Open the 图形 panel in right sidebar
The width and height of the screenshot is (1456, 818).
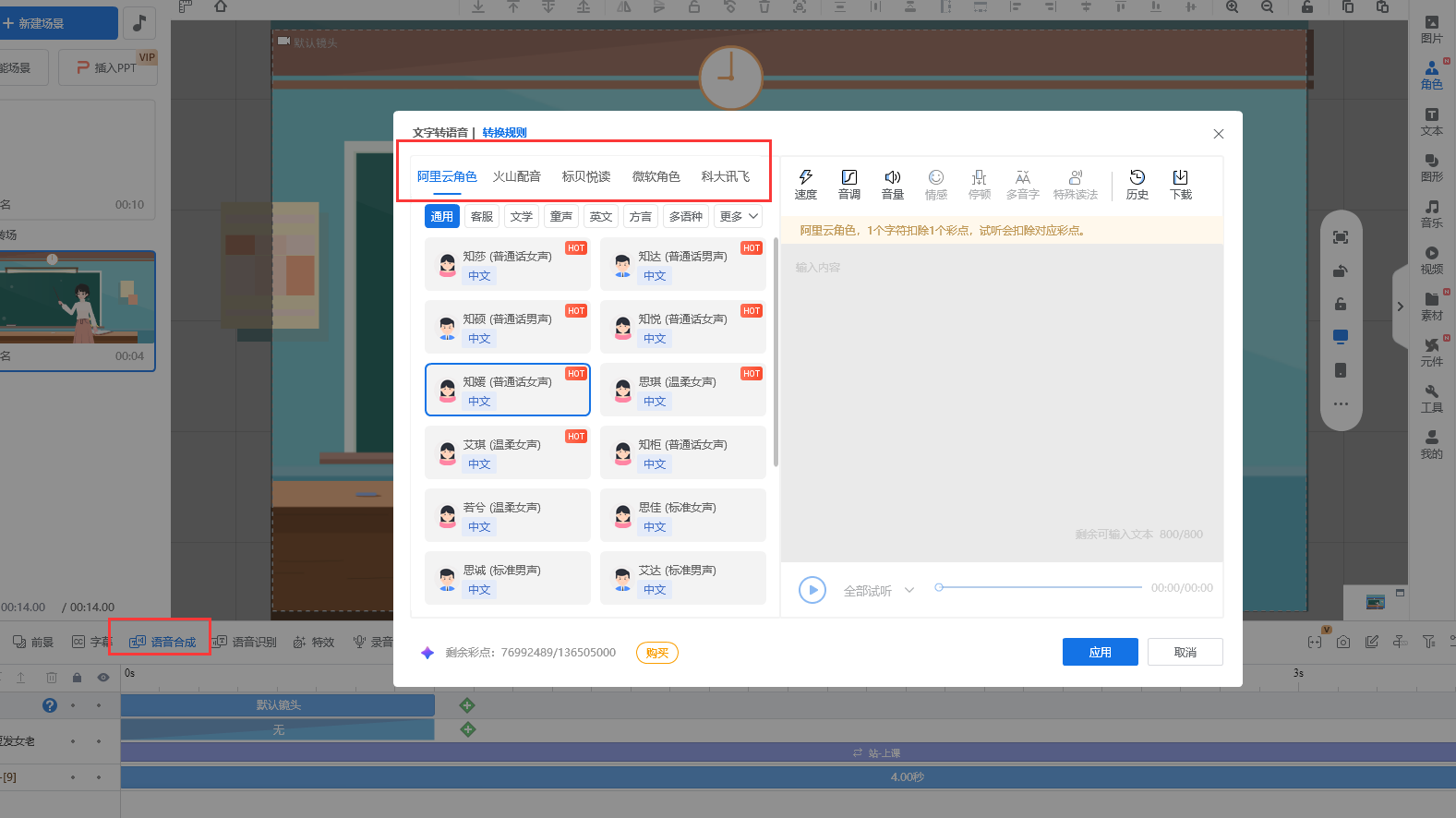pos(1431,168)
